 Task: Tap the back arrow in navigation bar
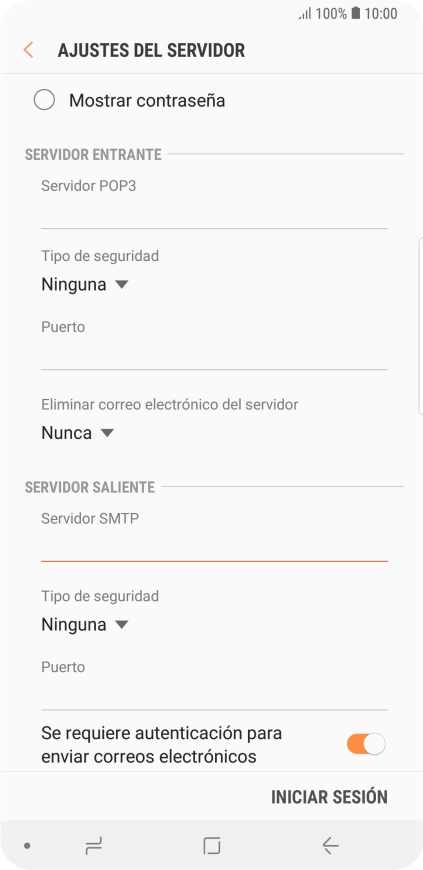(330, 846)
